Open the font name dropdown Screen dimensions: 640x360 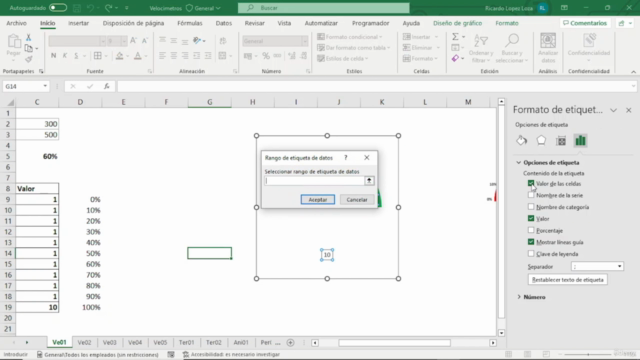click(102, 41)
